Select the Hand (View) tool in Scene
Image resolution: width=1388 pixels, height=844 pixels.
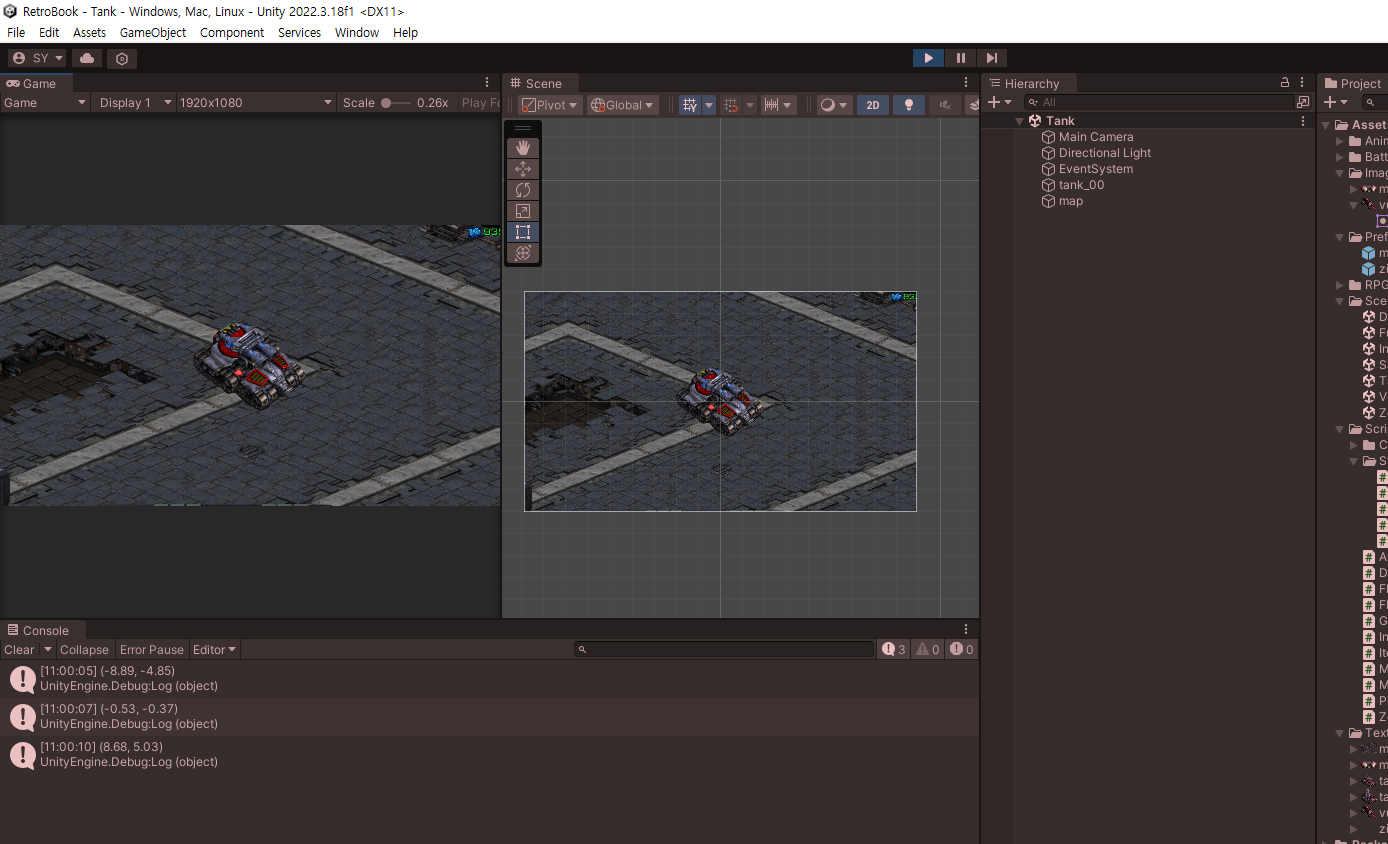coord(522,148)
